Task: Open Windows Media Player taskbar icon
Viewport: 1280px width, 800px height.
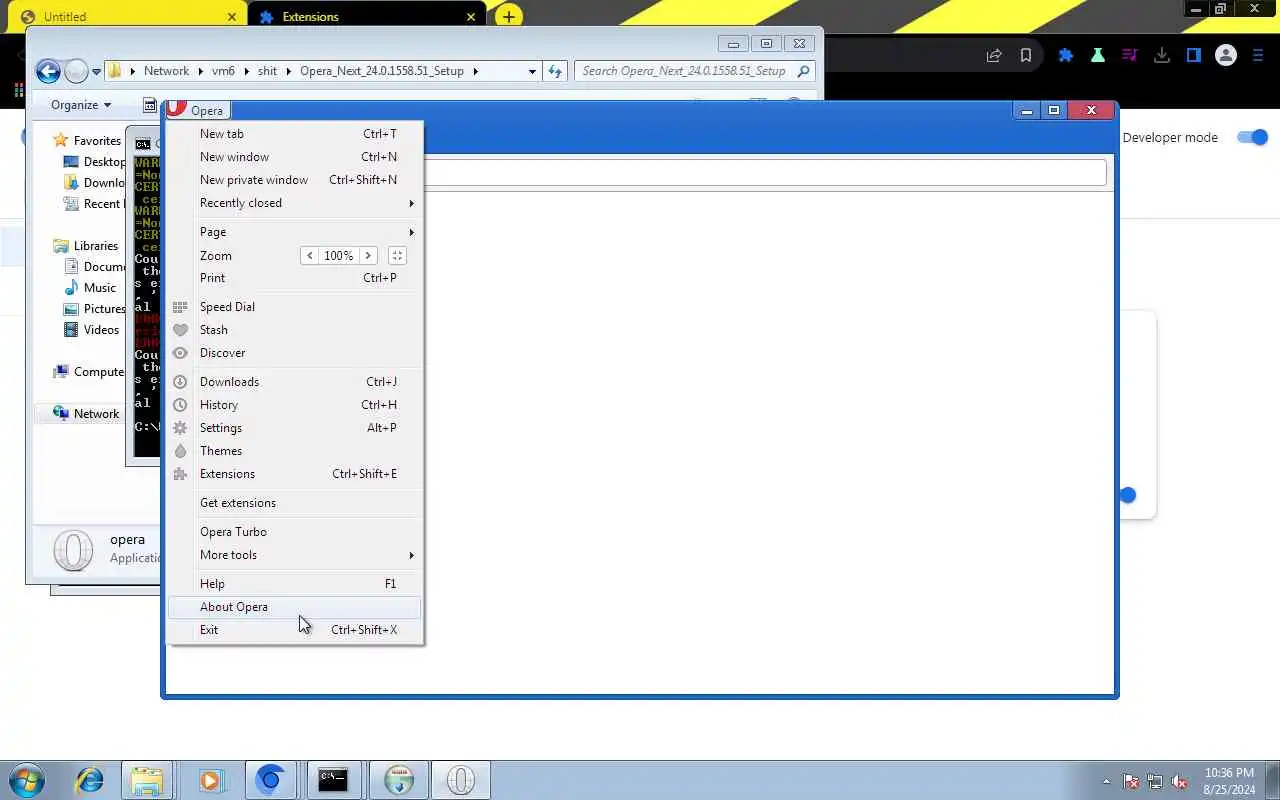Action: [210, 780]
